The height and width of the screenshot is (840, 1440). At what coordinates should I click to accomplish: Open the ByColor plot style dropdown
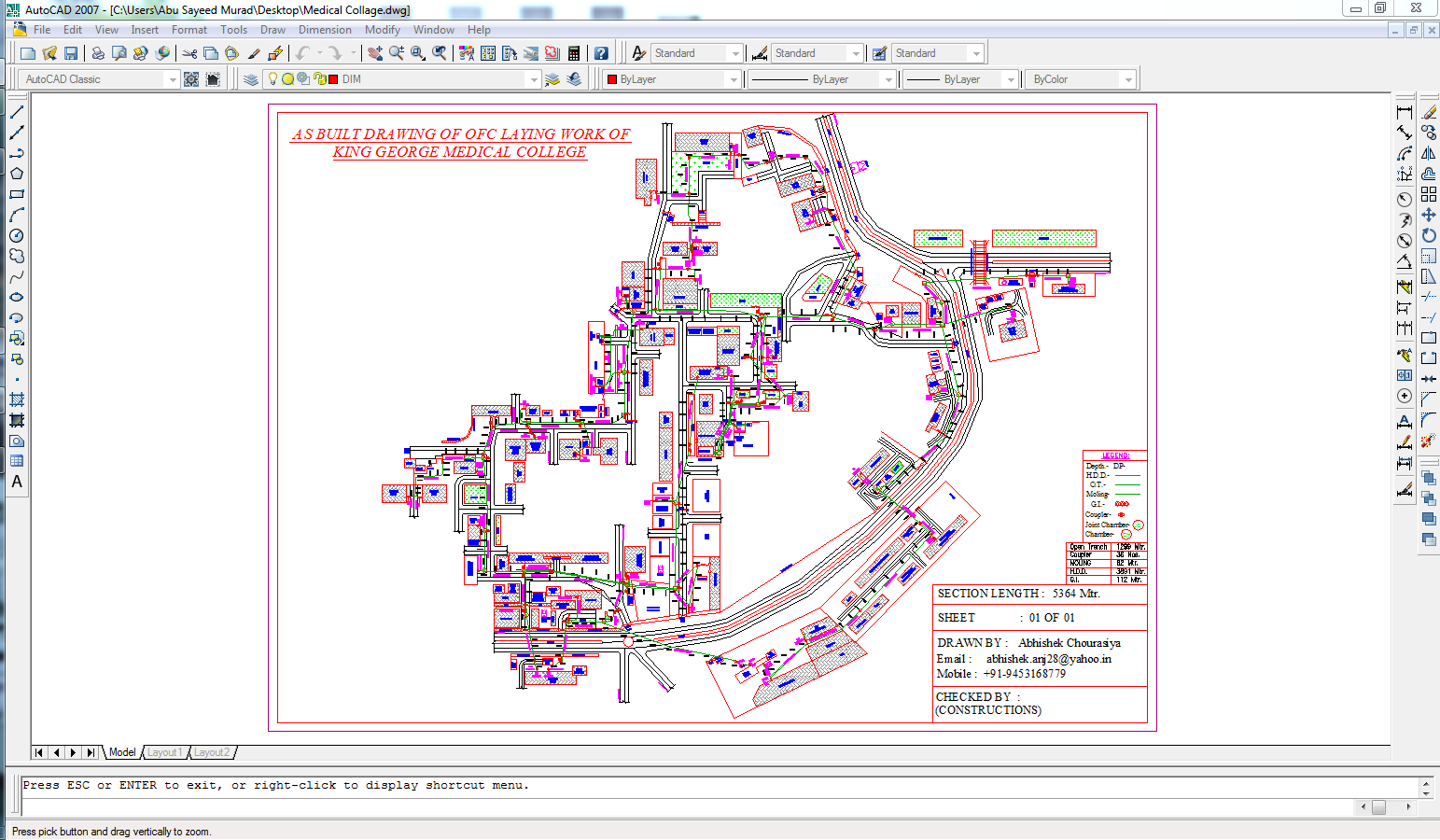pyautogui.click(x=1128, y=79)
